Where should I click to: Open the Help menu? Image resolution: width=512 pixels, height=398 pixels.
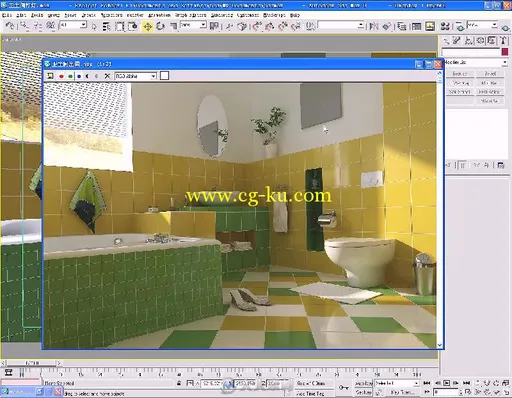pos(295,15)
